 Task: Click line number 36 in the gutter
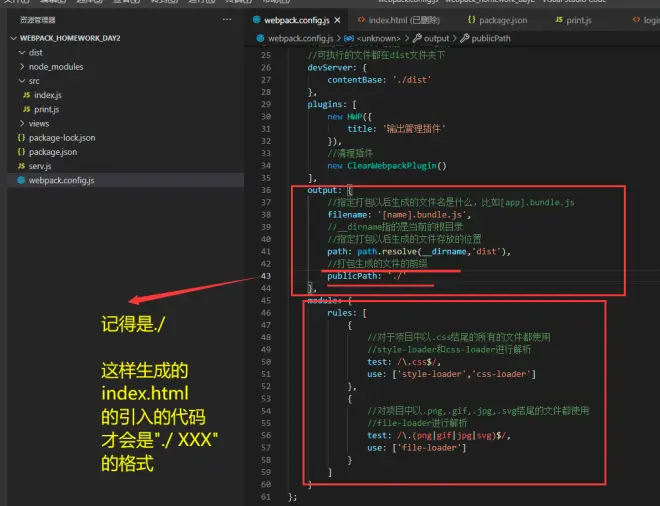pos(266,190)
